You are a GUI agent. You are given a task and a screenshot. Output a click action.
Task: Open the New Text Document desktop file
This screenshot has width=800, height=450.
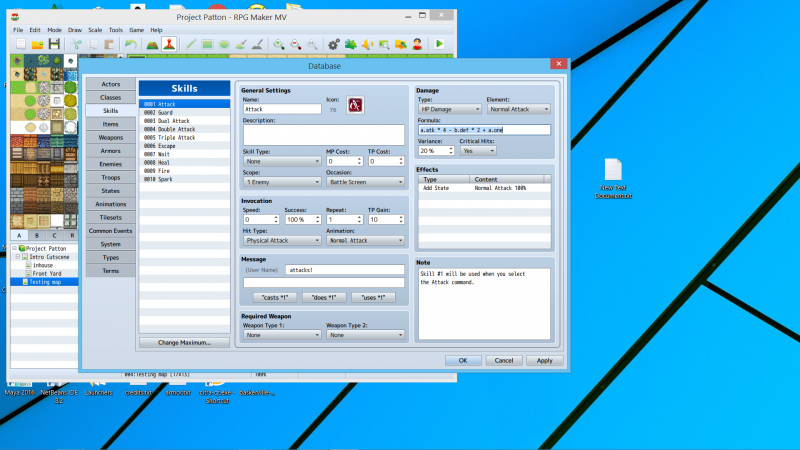(613, 178)
